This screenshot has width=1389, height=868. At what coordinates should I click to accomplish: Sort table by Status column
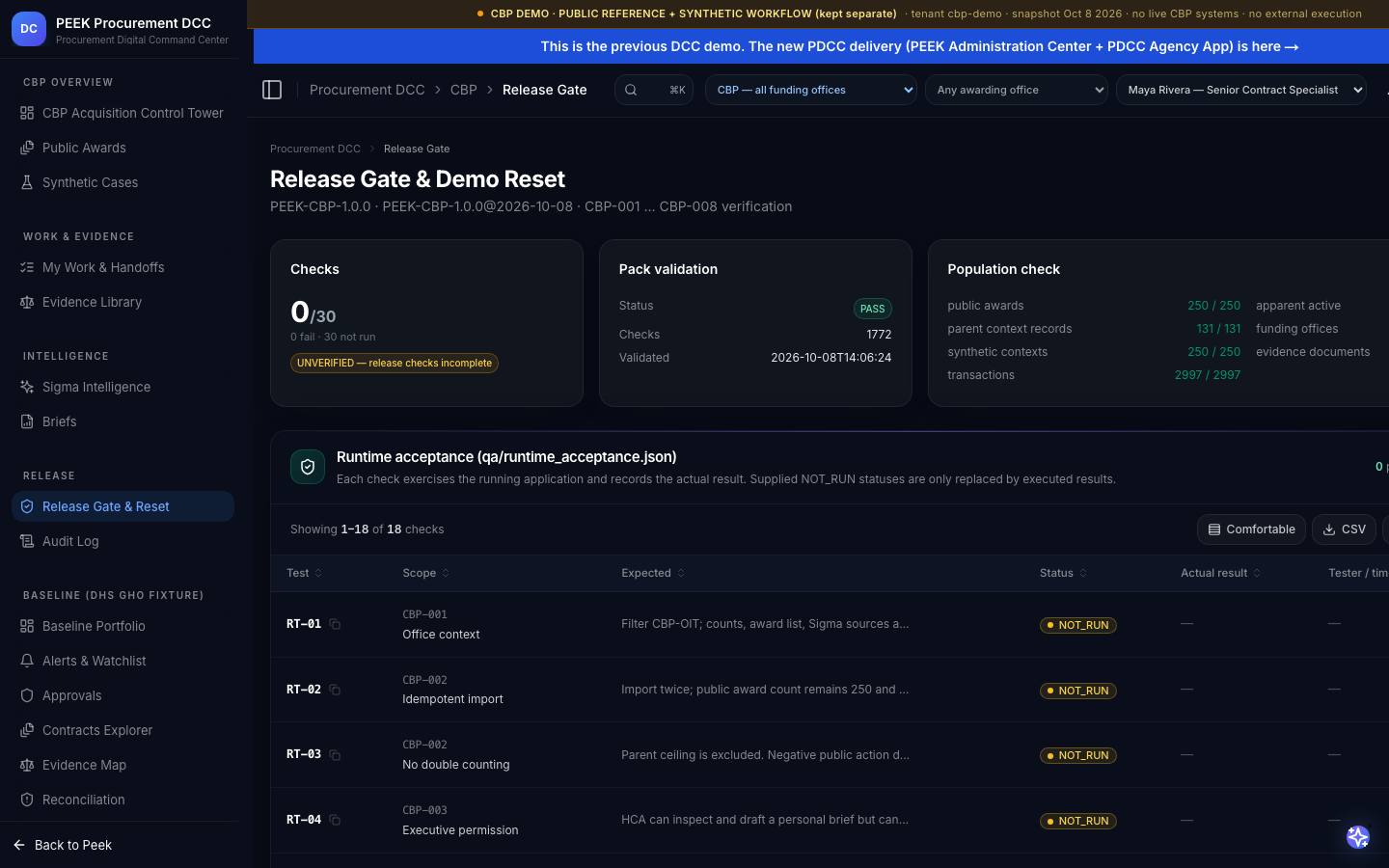(x=1063, y=573)
